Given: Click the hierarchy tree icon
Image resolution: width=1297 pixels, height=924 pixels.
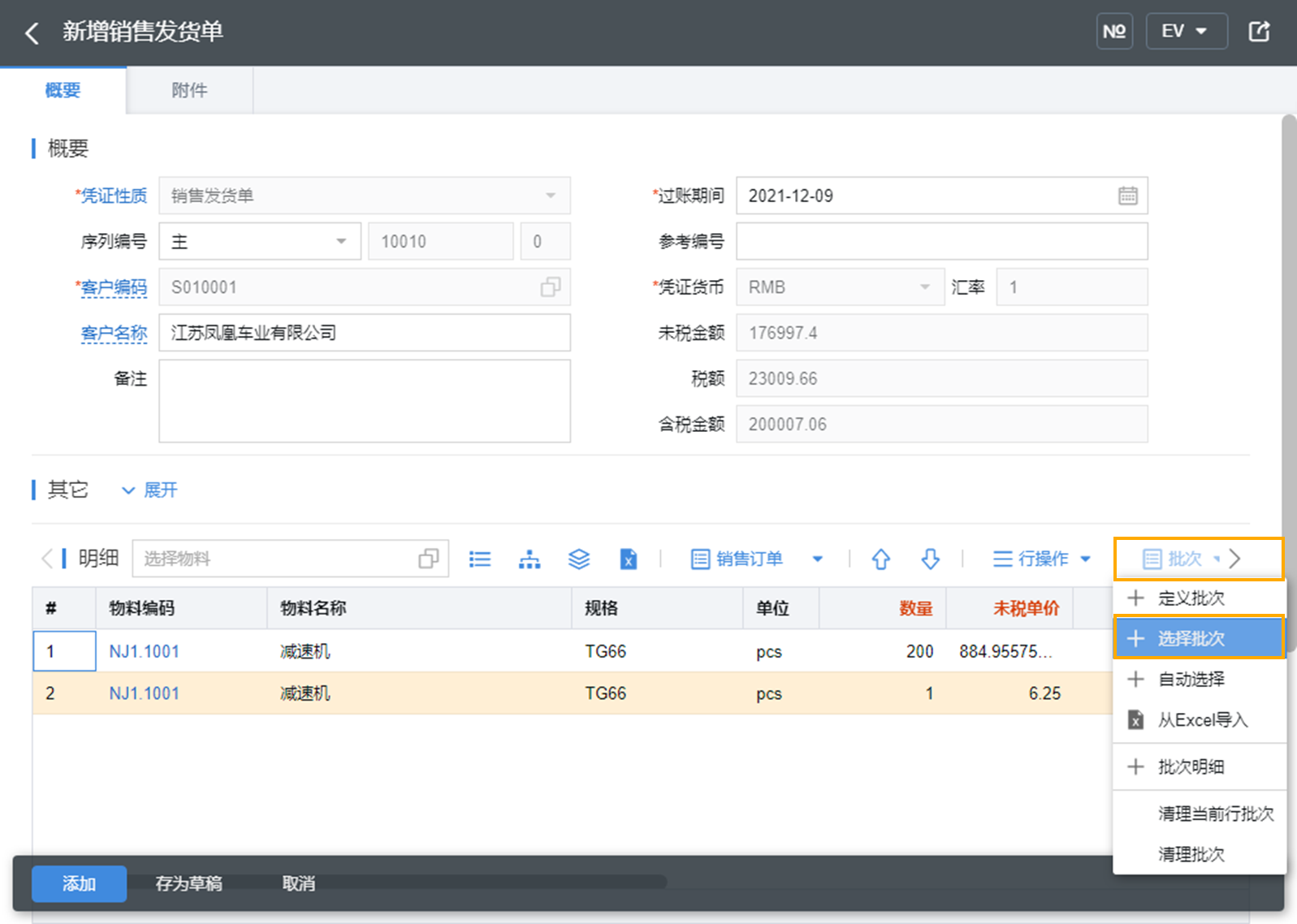Looking at the screenshot, I should pyautogui.click(x=530, y=559).
